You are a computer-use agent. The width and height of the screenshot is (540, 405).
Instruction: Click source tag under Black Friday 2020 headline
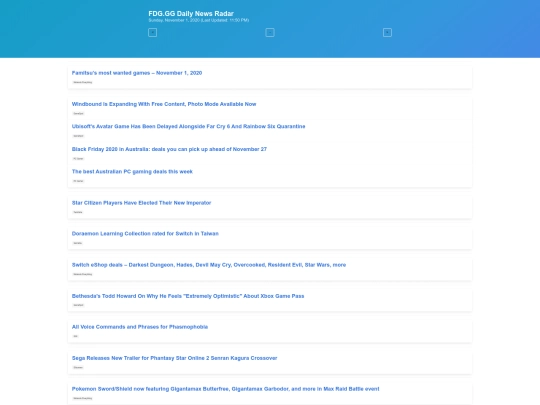pyautogui.click(x=79, y=159)
